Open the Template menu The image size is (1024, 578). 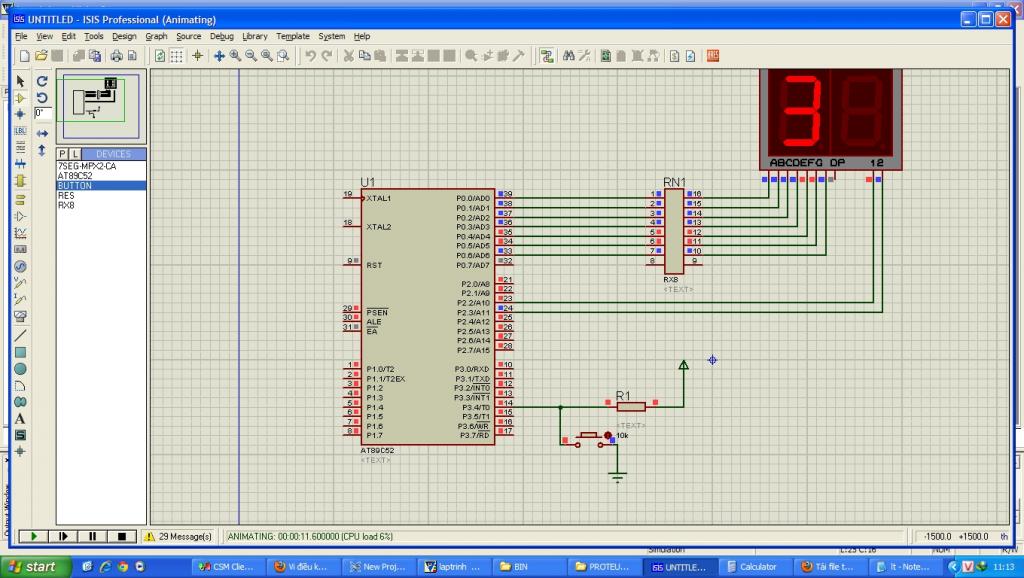tap(293, 36)
